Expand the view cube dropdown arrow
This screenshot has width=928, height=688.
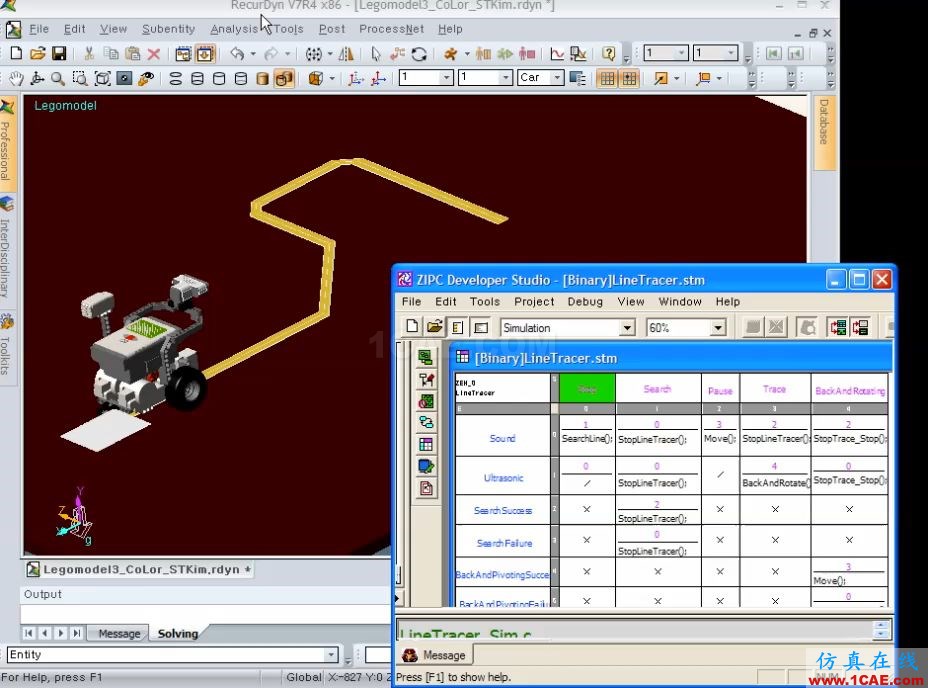(331, 78)
